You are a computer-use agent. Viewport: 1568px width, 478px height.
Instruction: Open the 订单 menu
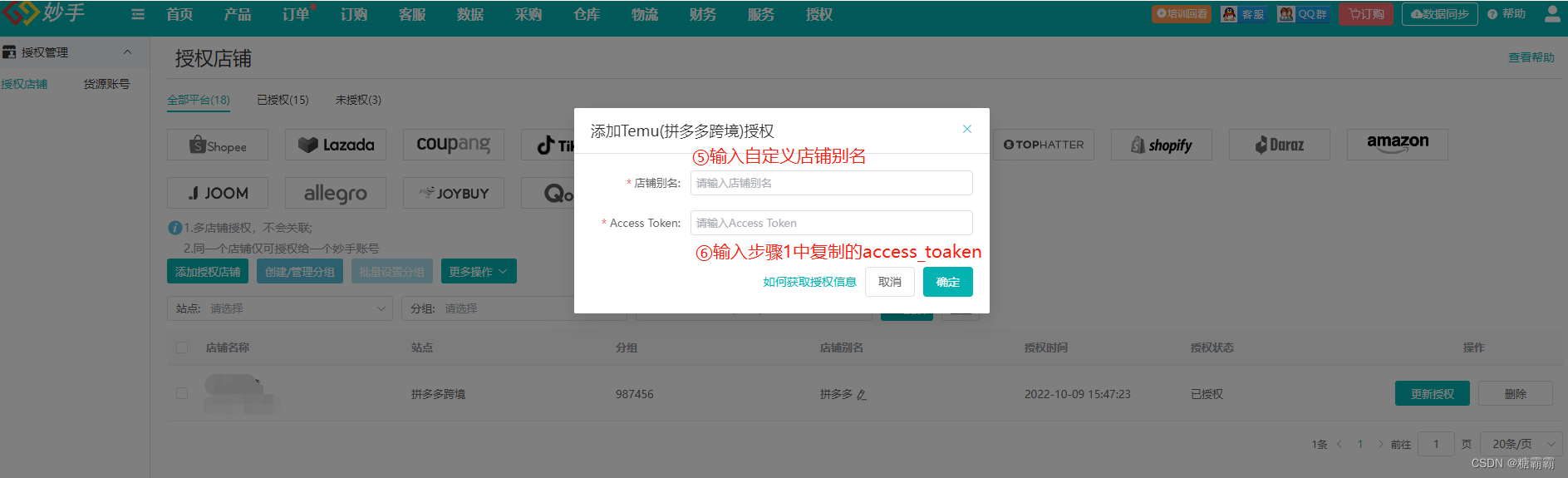[x=296, y=14]
